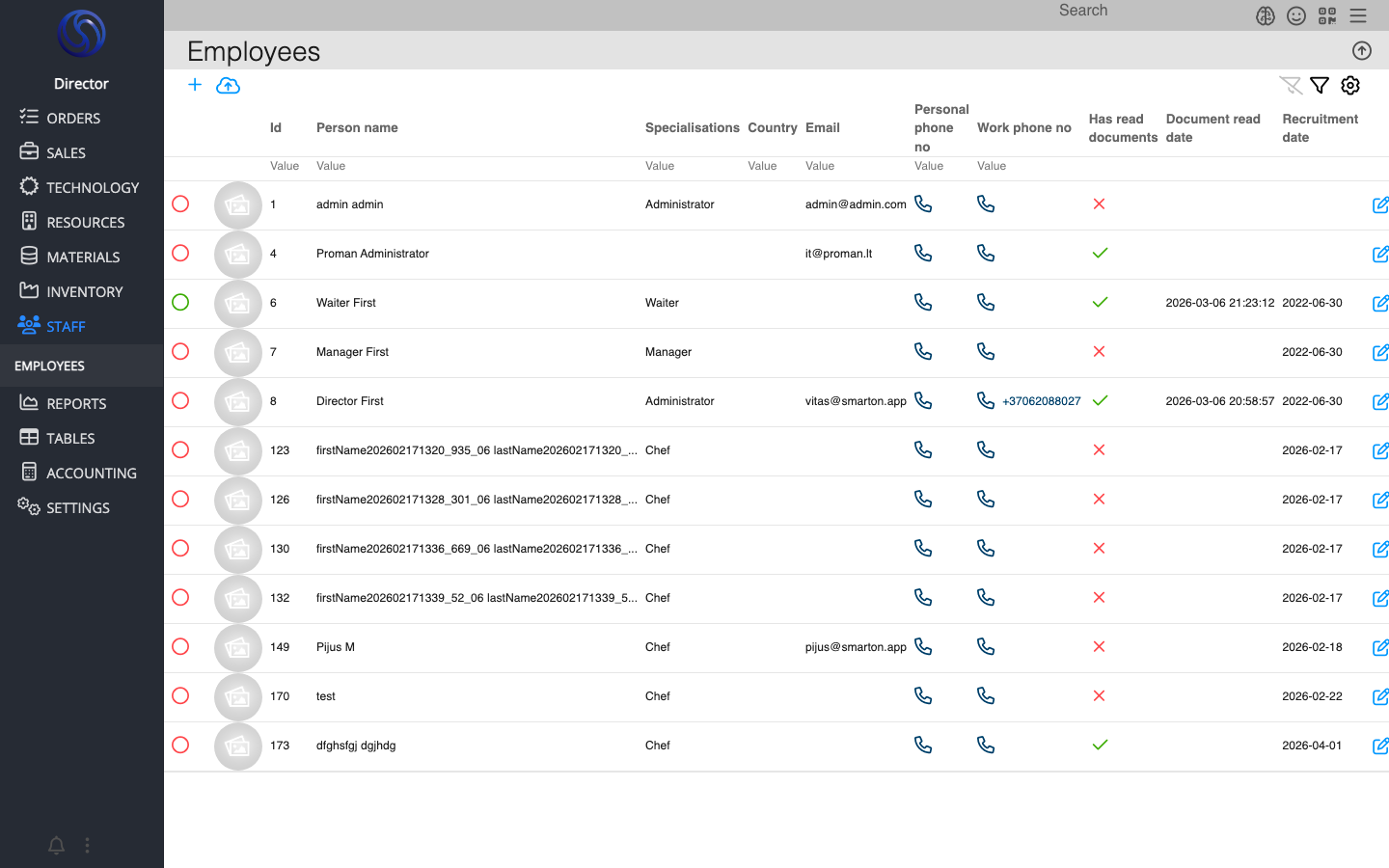
Task: Click the edit icon for Pijus M
Action: coord(1379,647)
